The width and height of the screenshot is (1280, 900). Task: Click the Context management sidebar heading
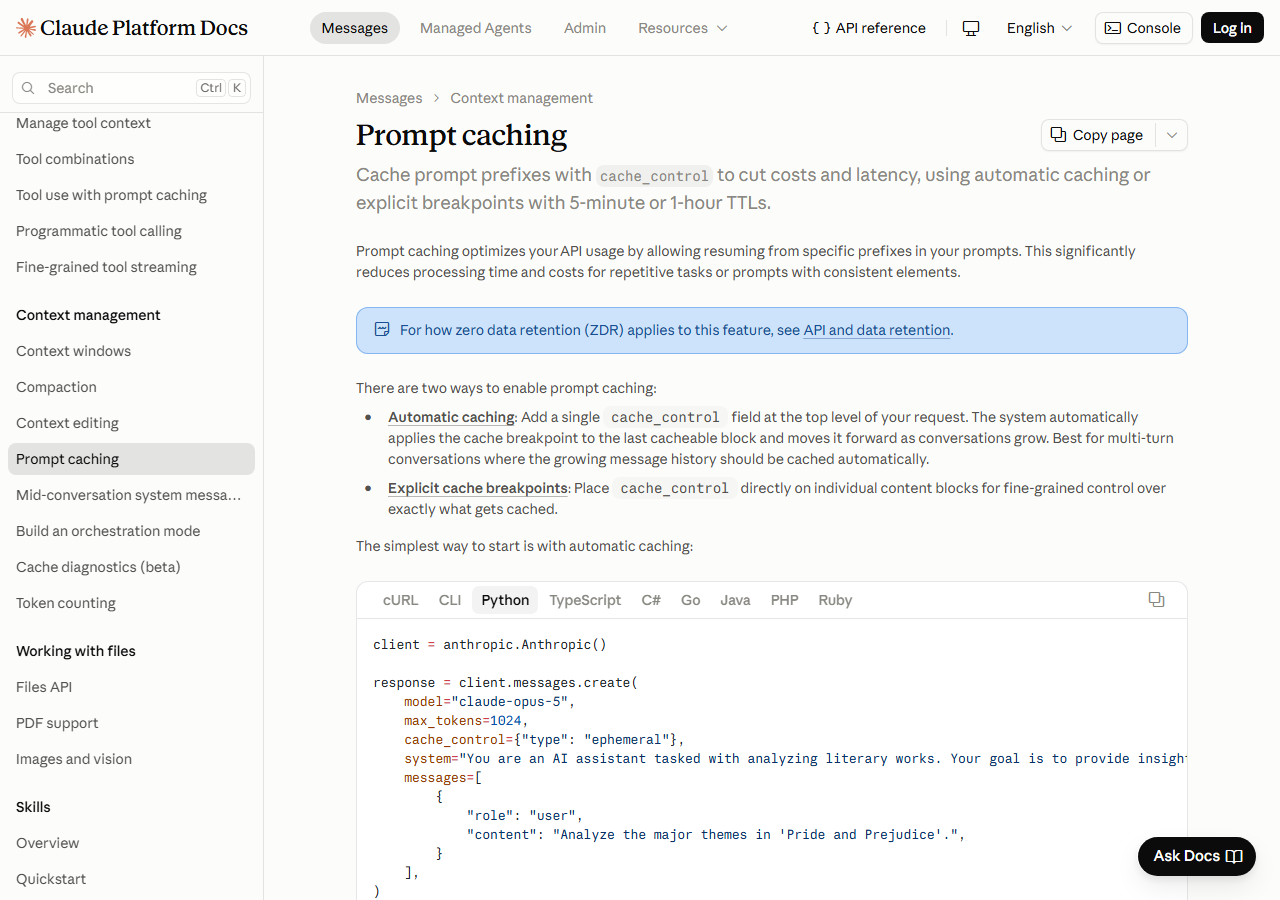tap(88, 315)
